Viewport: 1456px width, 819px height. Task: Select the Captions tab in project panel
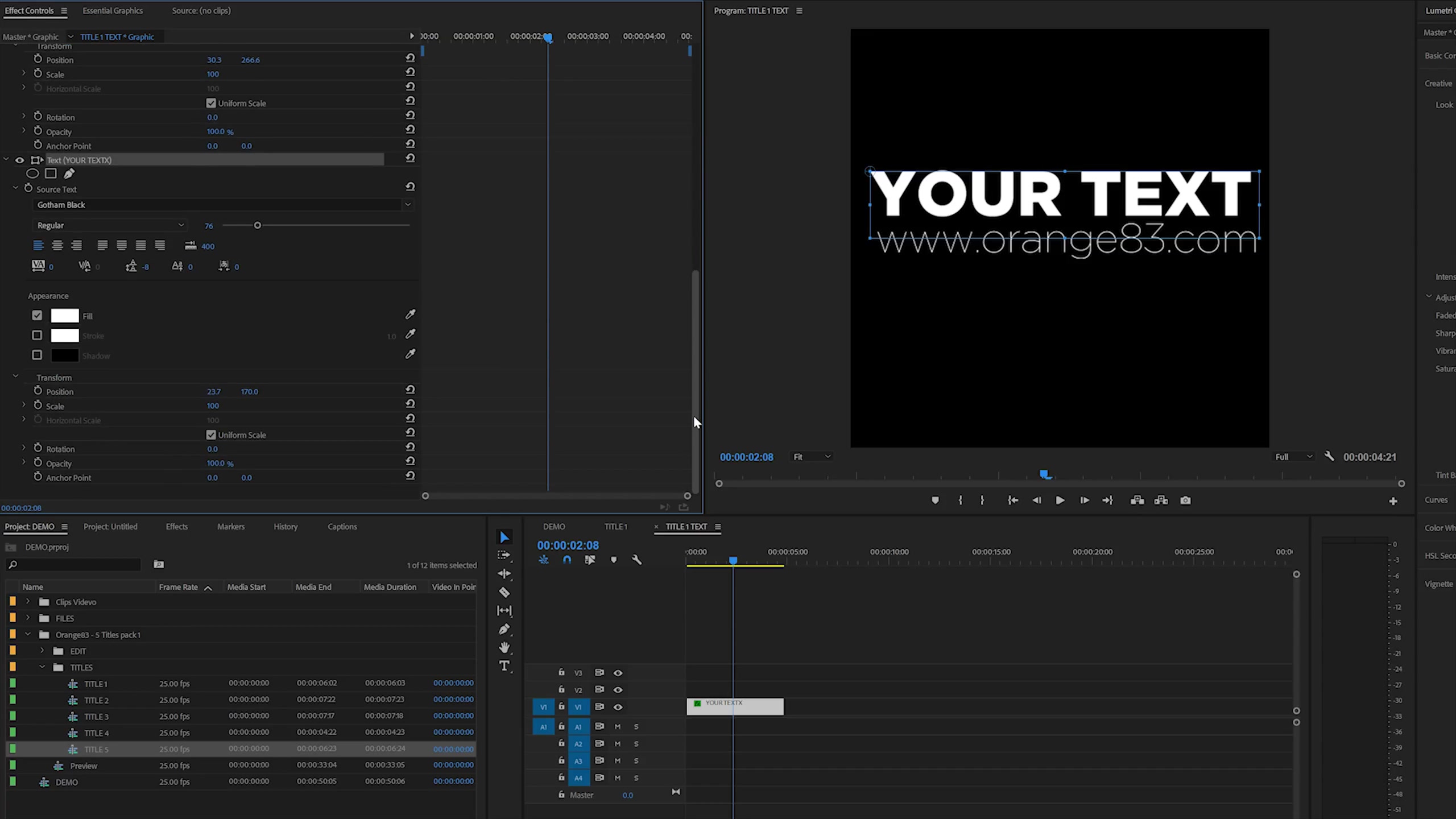[342, 526]
